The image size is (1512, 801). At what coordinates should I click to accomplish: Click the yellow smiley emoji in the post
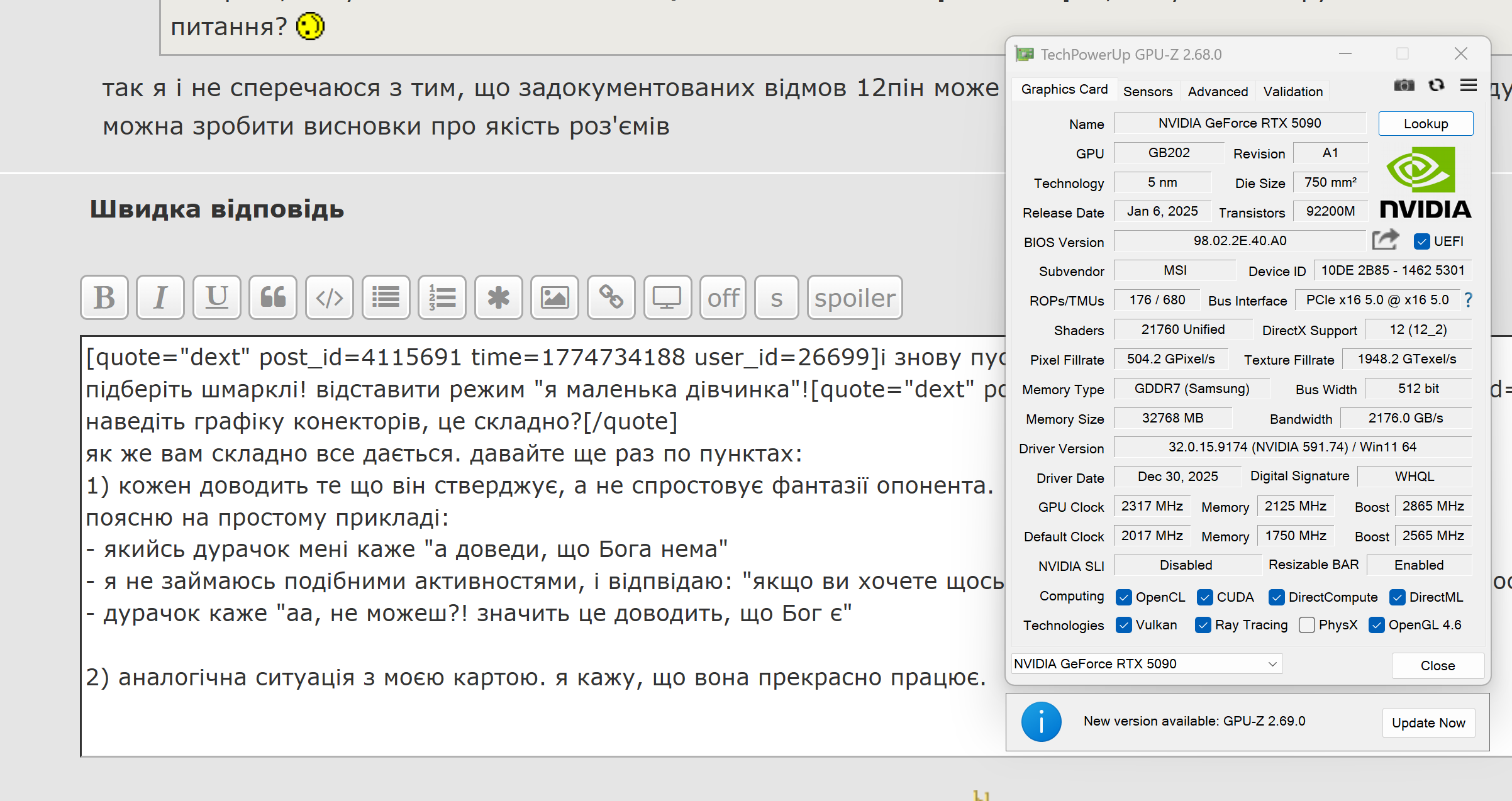pyautogui.click(x=310, y=26)
